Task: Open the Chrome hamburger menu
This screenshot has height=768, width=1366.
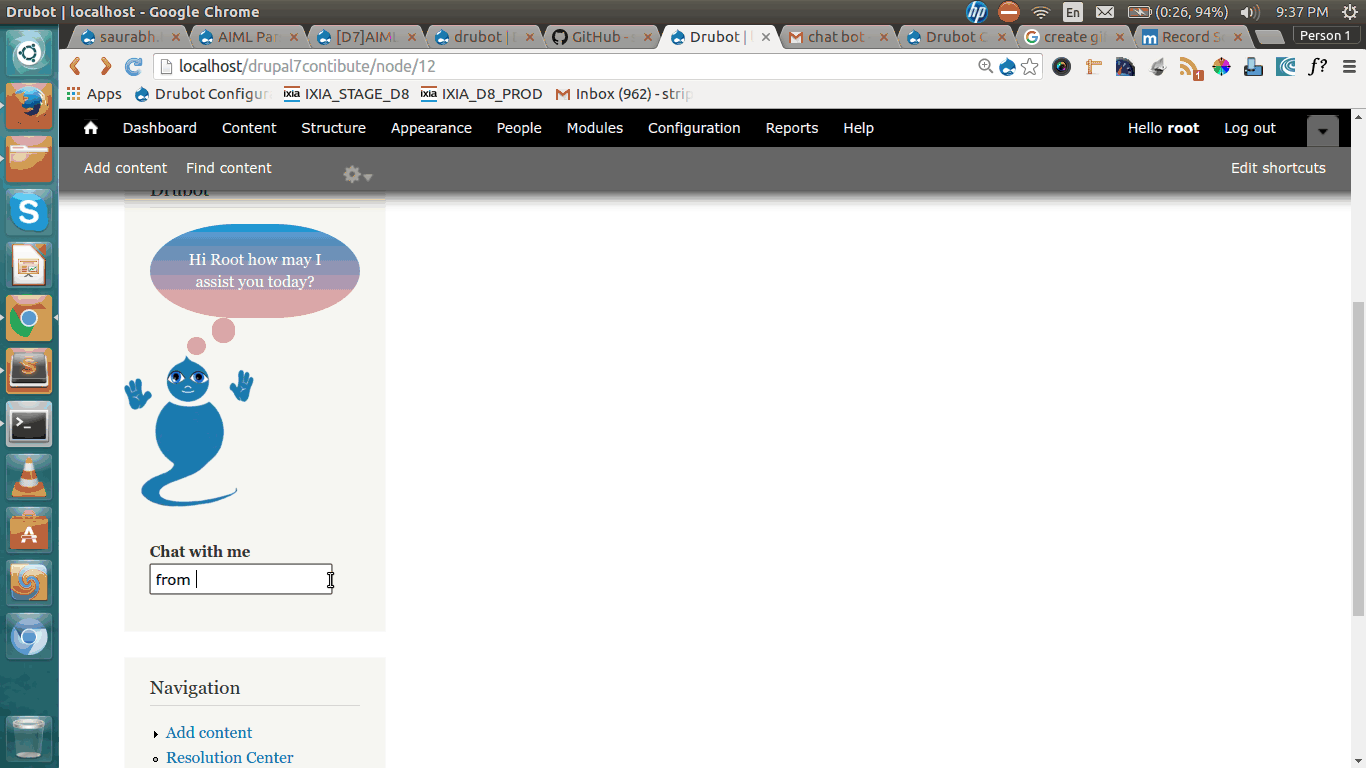Action: 1349,67
